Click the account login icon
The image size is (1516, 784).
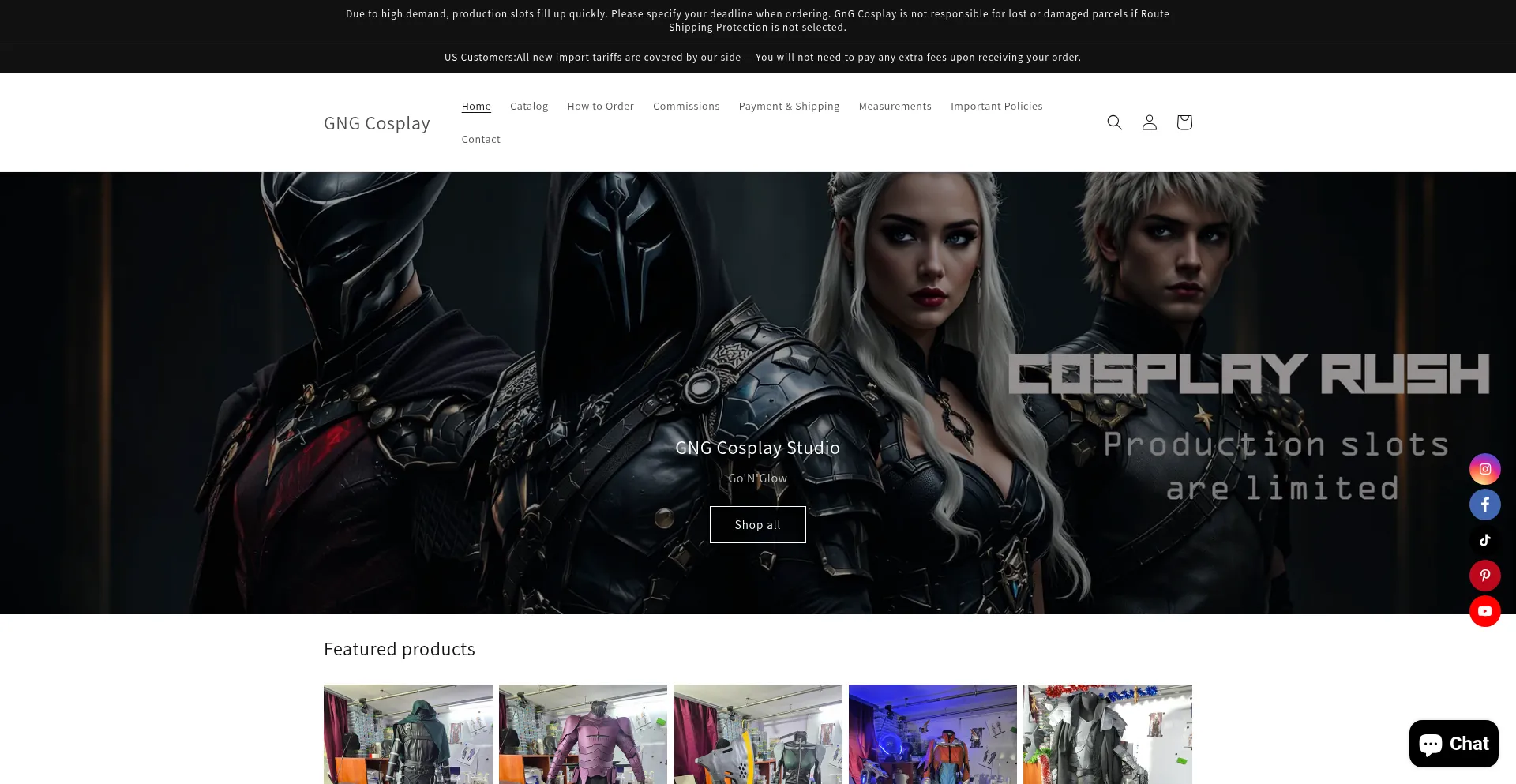[x=1149, y=122]
